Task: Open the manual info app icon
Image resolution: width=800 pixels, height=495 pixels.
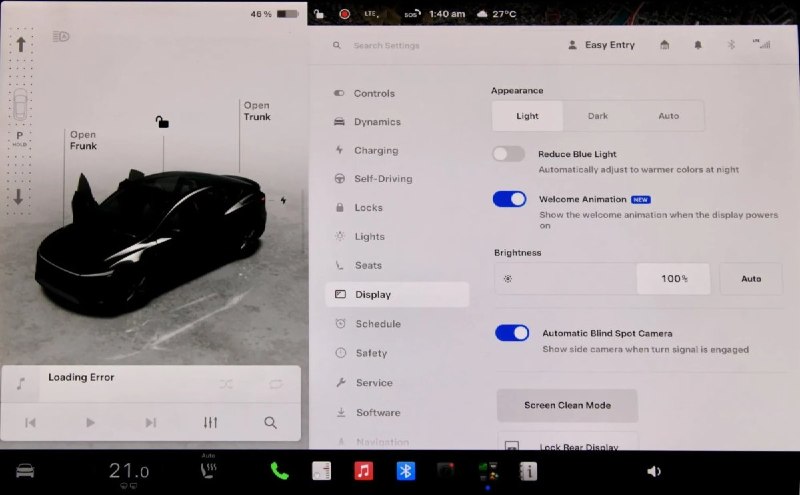Action: point(529,471)
